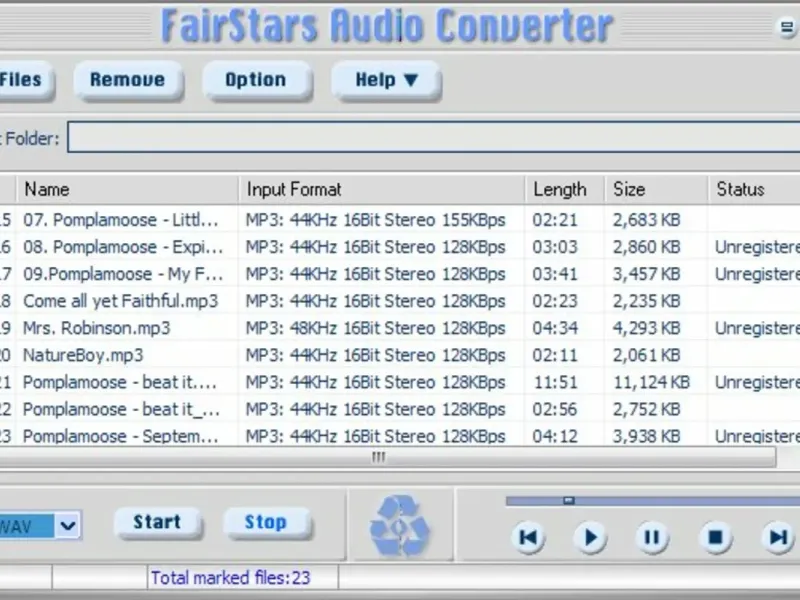Sort by Size column header

click(x=657, y=190)
